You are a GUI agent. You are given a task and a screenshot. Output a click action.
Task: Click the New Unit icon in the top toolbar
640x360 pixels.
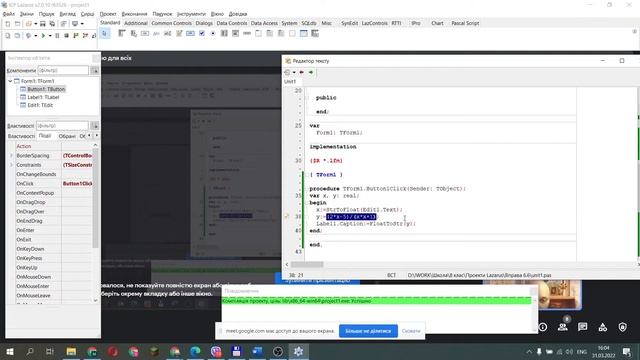[x=8, y=24]
